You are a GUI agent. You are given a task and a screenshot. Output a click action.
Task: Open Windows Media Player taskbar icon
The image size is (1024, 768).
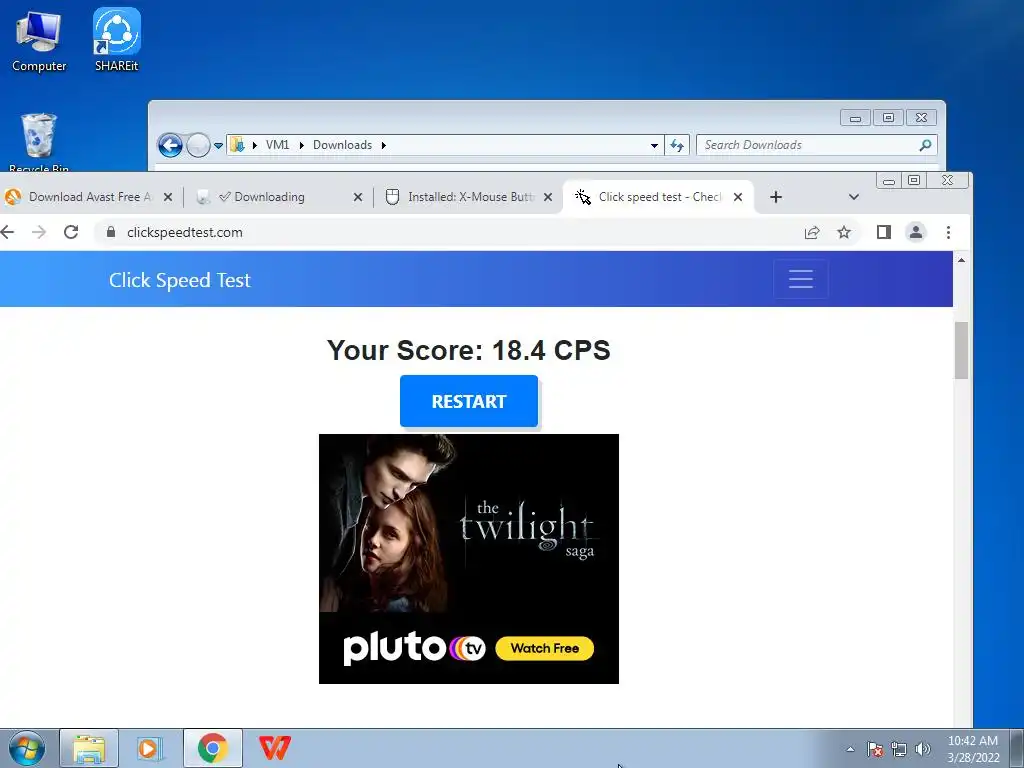pos(150,748)
